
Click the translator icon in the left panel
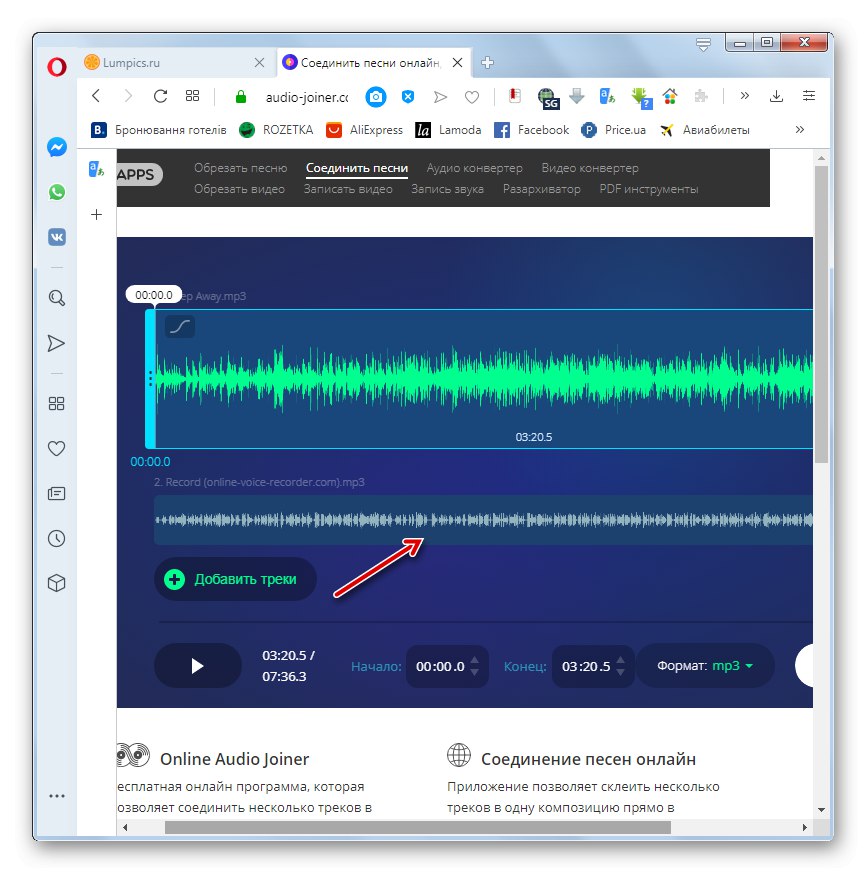point(96,169)
